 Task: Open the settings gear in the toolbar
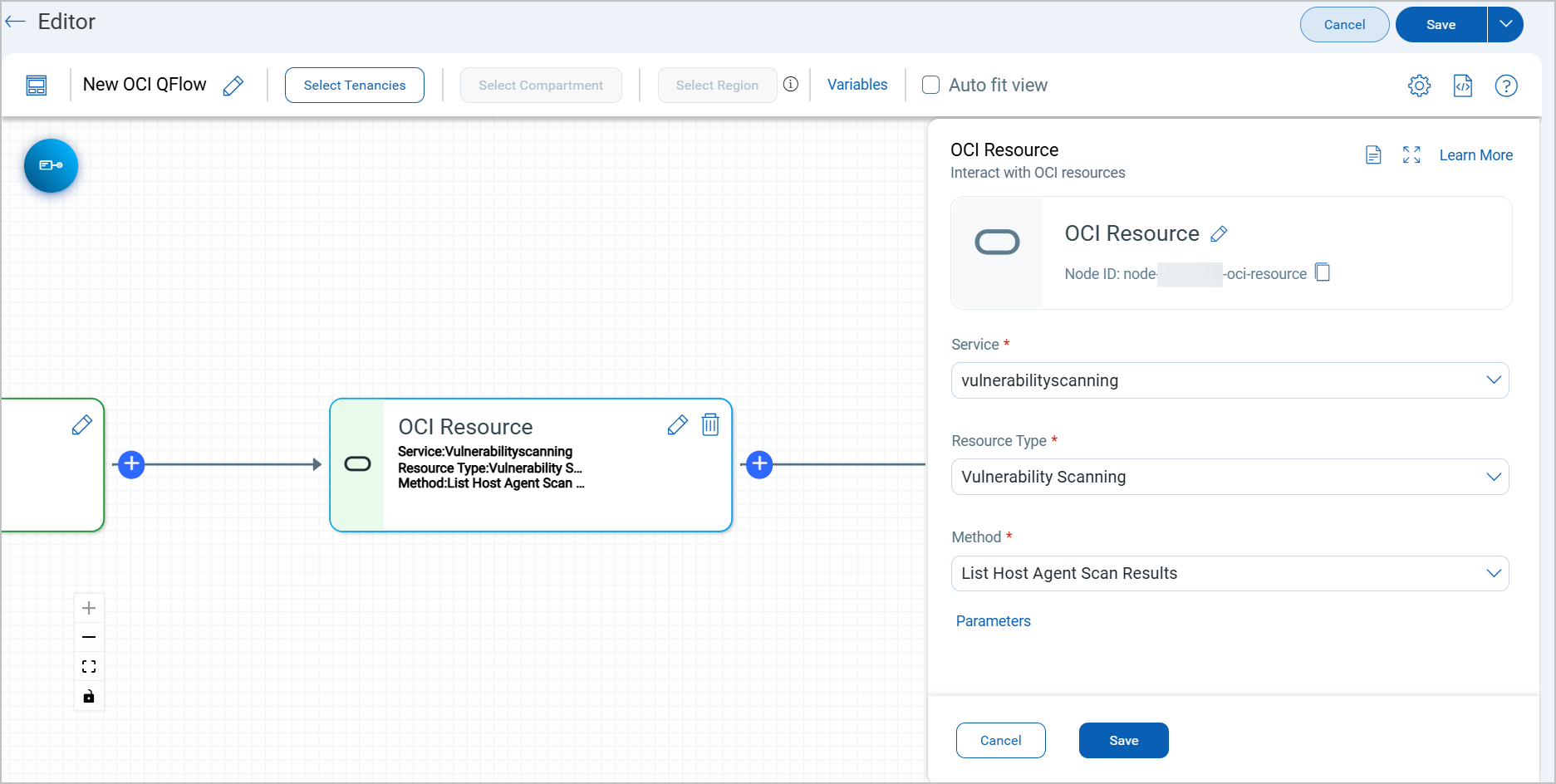click(1419, 86)
